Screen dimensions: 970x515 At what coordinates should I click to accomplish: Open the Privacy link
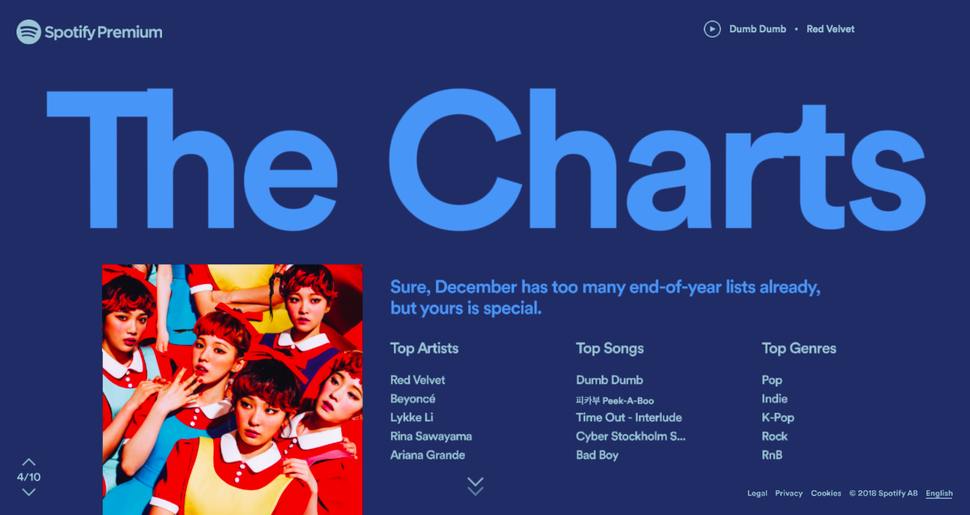tap(789, 493)
